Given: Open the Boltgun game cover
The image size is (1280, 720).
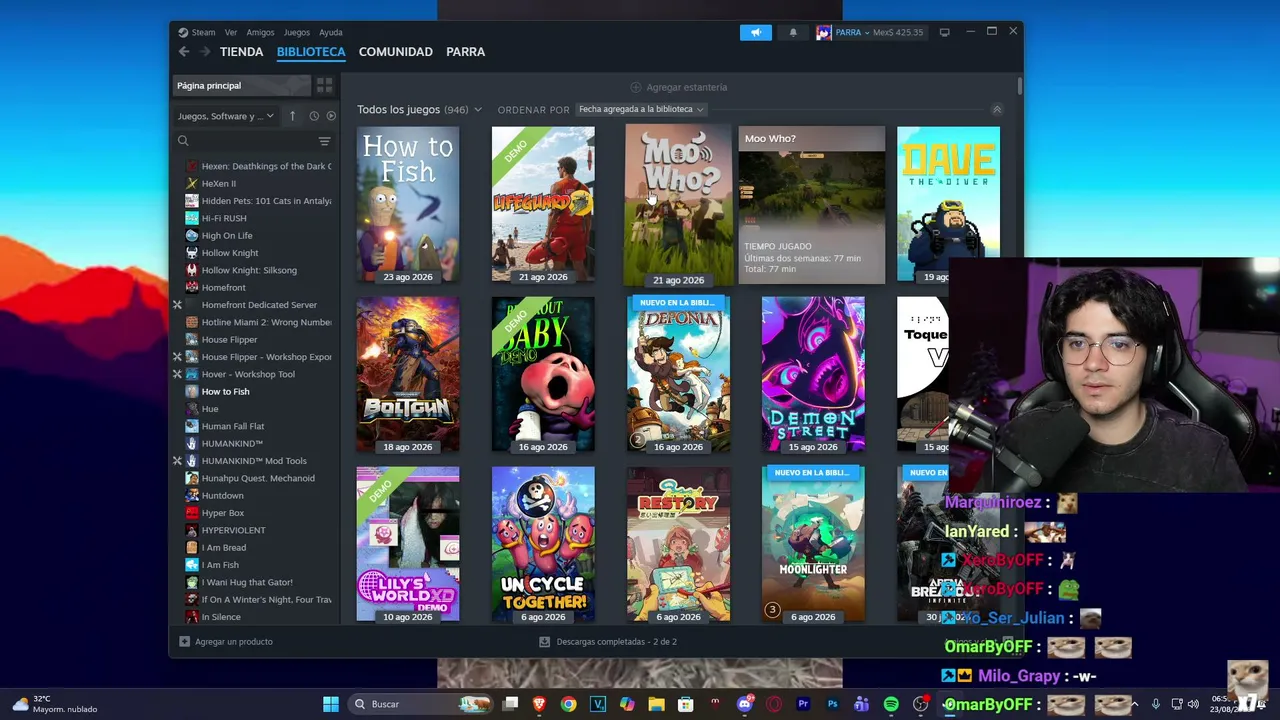Looking at the screenshot, I should 408,374.
